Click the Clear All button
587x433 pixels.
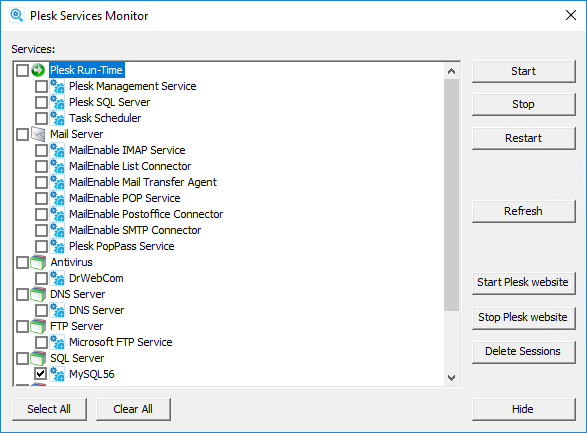pyautogui.click(x=133, y=409)
